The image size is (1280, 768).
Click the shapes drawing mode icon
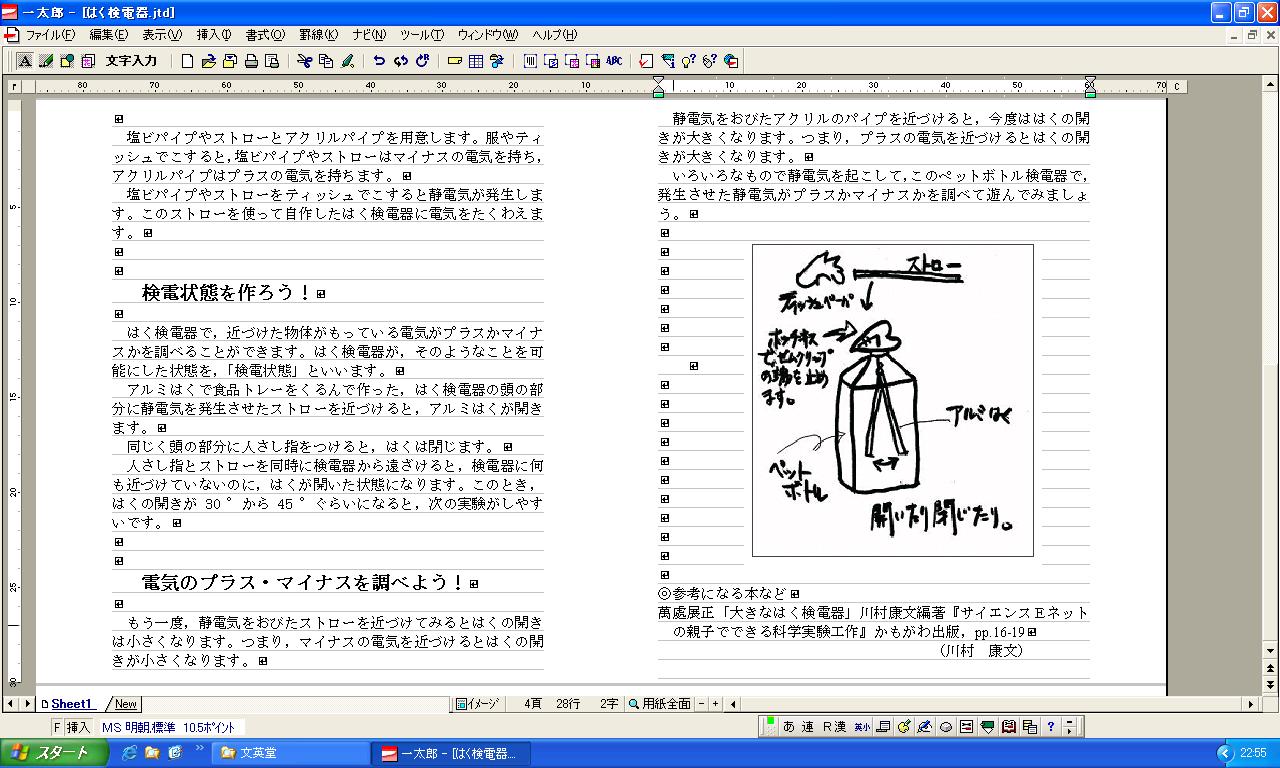point(67,61)
